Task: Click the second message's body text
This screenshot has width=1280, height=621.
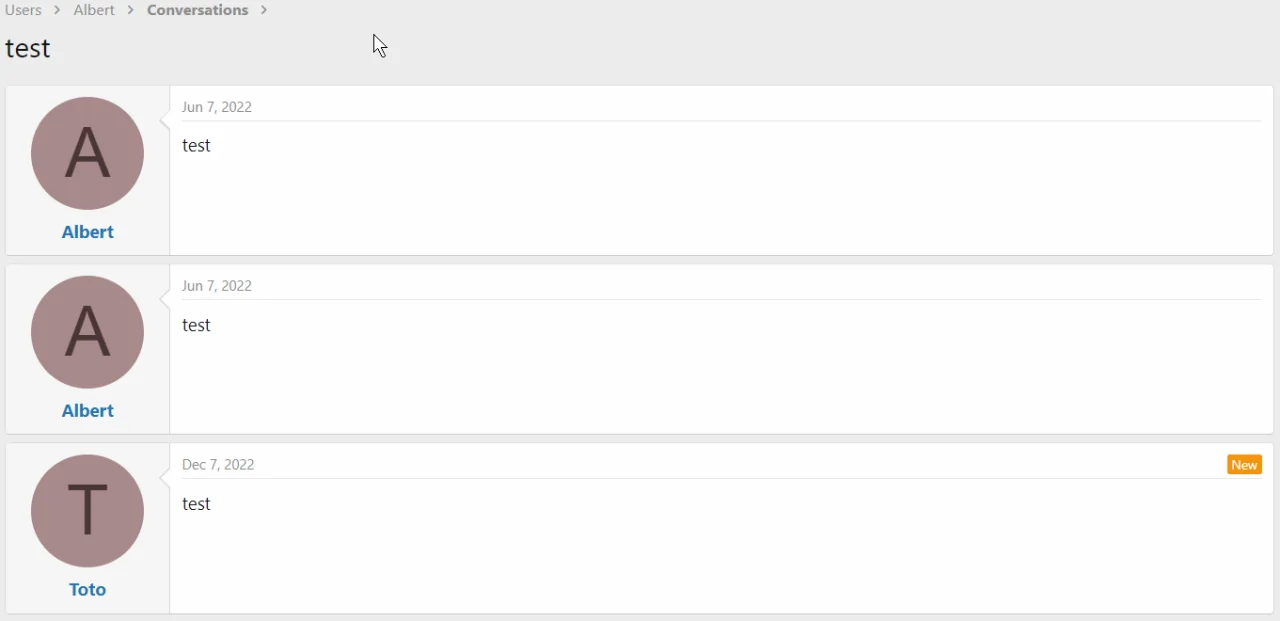Action: point(197,326)
